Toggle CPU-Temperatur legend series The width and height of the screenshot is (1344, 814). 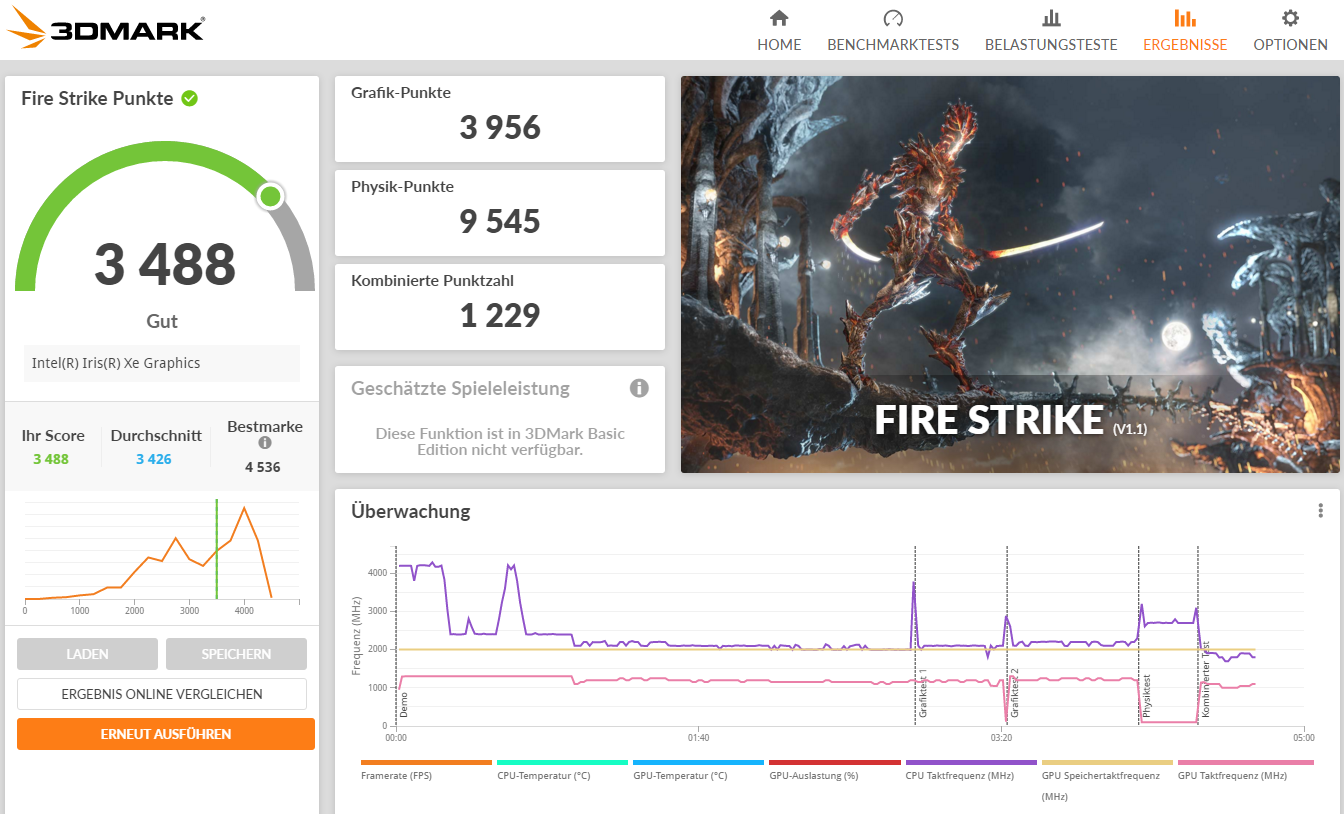543,775
